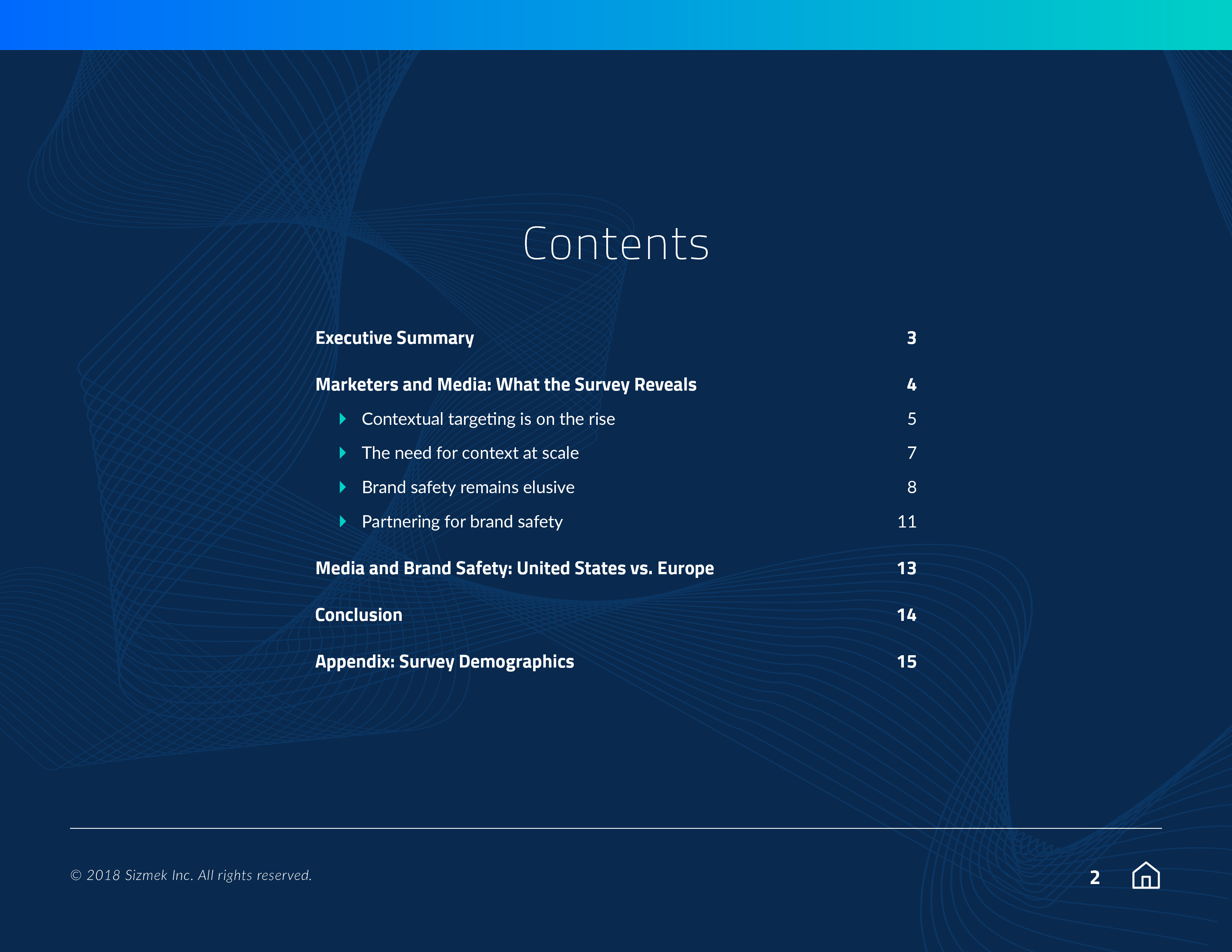Open Brand safety remains elusive entry
Screen dimensions: 1232x952
coord(468,487)
